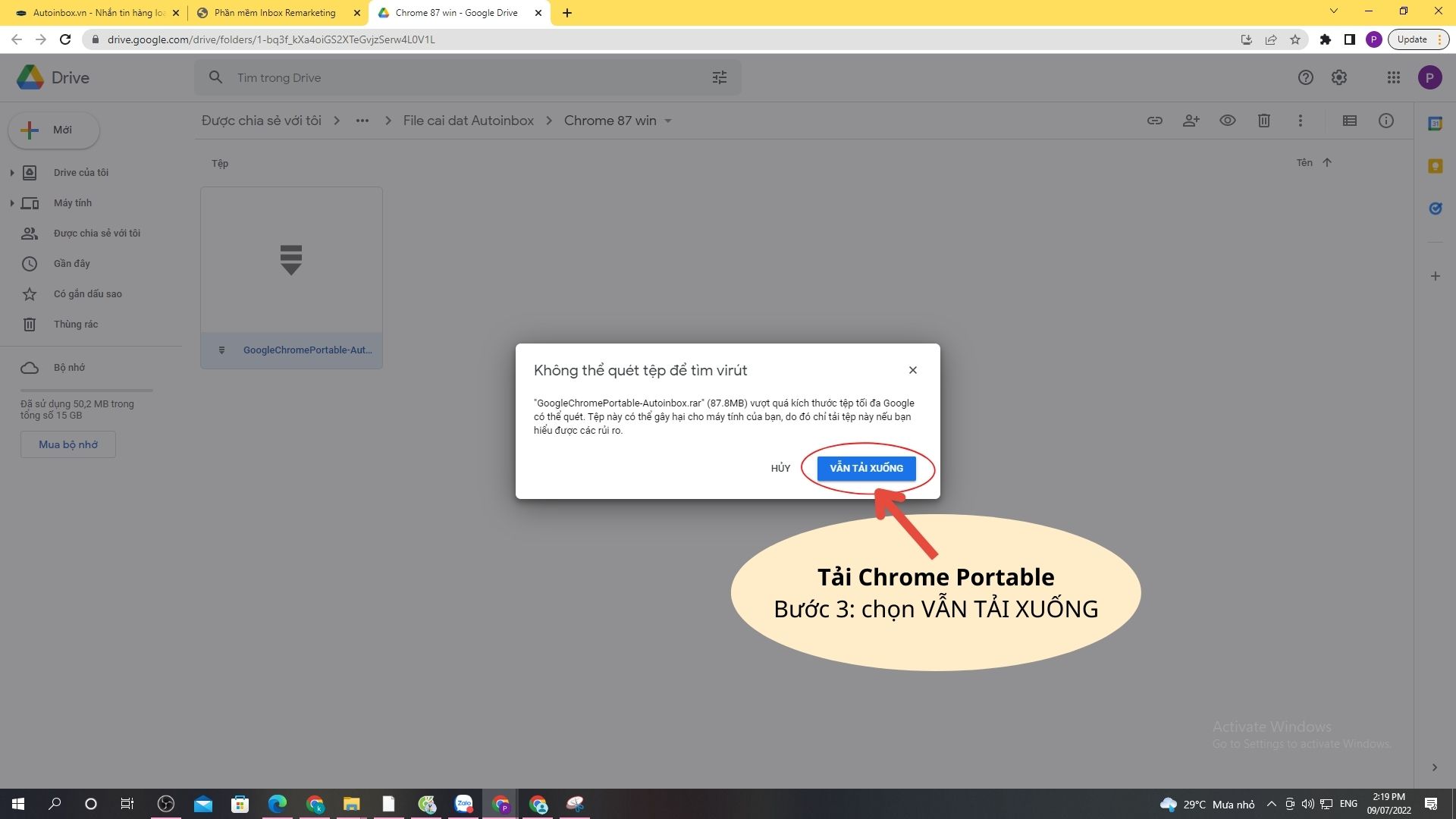Click the storage usage bar under Bộ nhớ
Viewport: 1456px width, 819px height.
click(x=86, y=391)
